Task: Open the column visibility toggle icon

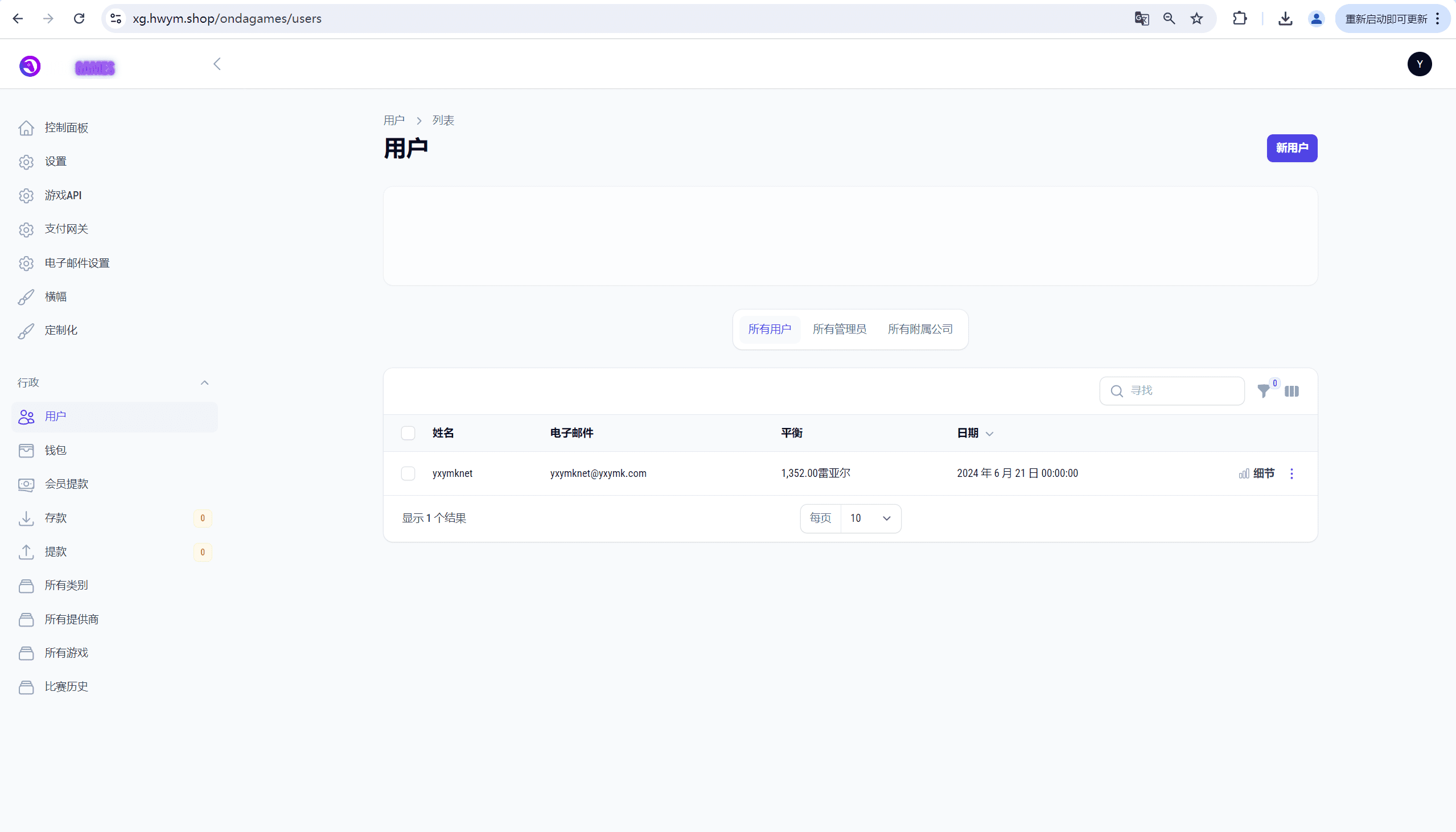Action: tap(1292, 392)
